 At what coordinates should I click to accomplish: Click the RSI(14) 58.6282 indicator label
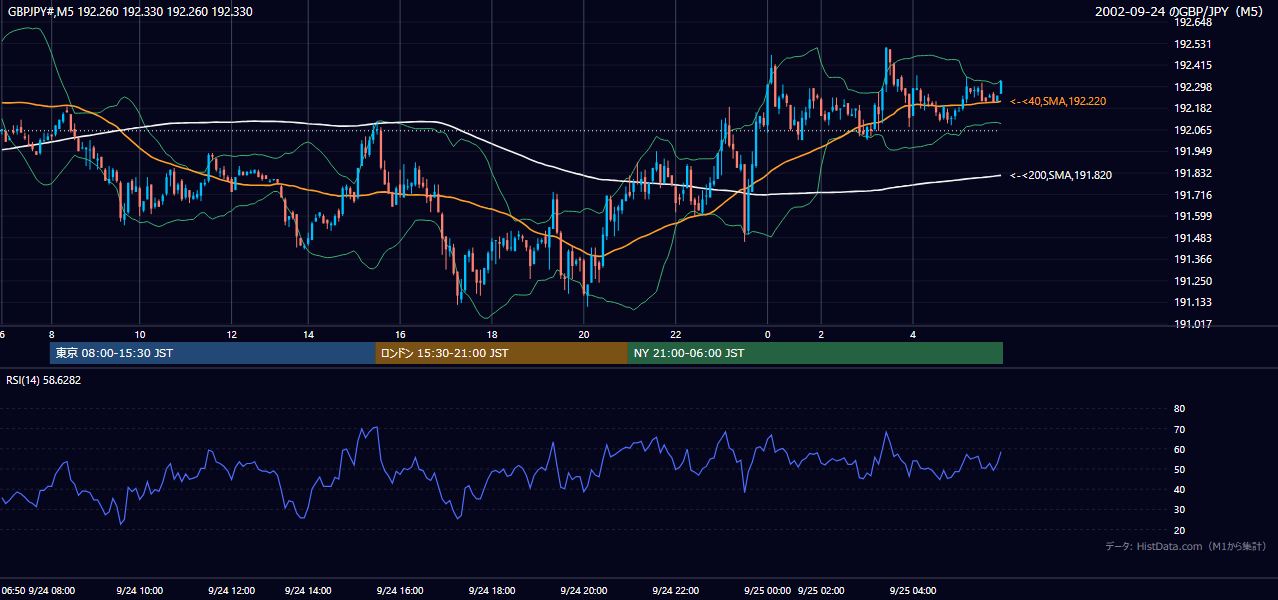click(x=43, y=380)
